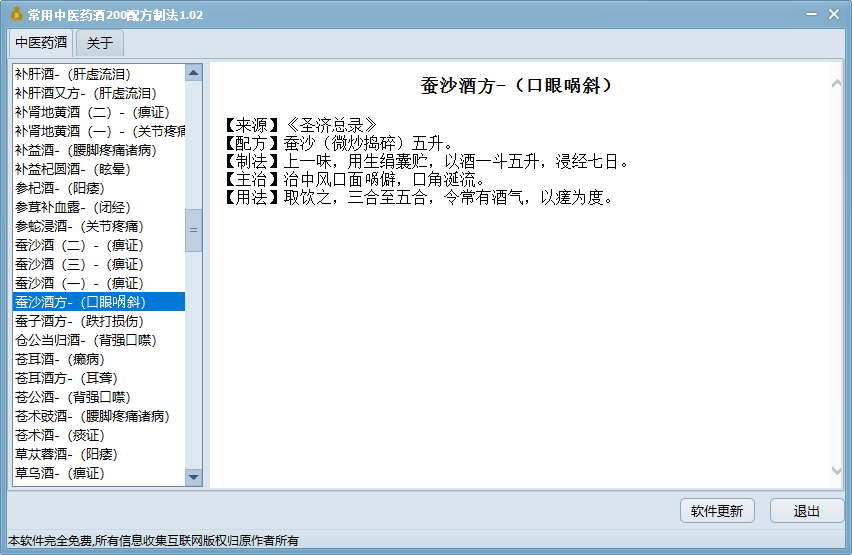Pick 仓公当归酒-（背强口噤） in the list
Screen dimensions: 852x555
tap(85, 340)
